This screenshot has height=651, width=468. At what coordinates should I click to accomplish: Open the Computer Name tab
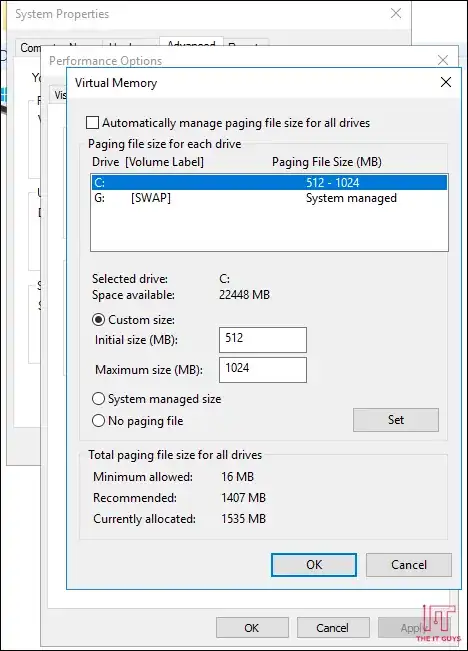(30, 48)
